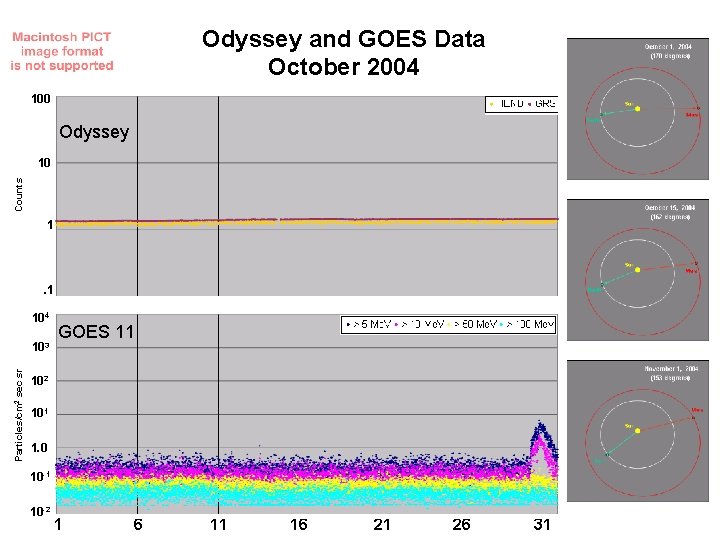
Task: Open the October 1, 2004 orbit diagram thumbnail
Action: [x=638, y=109]
